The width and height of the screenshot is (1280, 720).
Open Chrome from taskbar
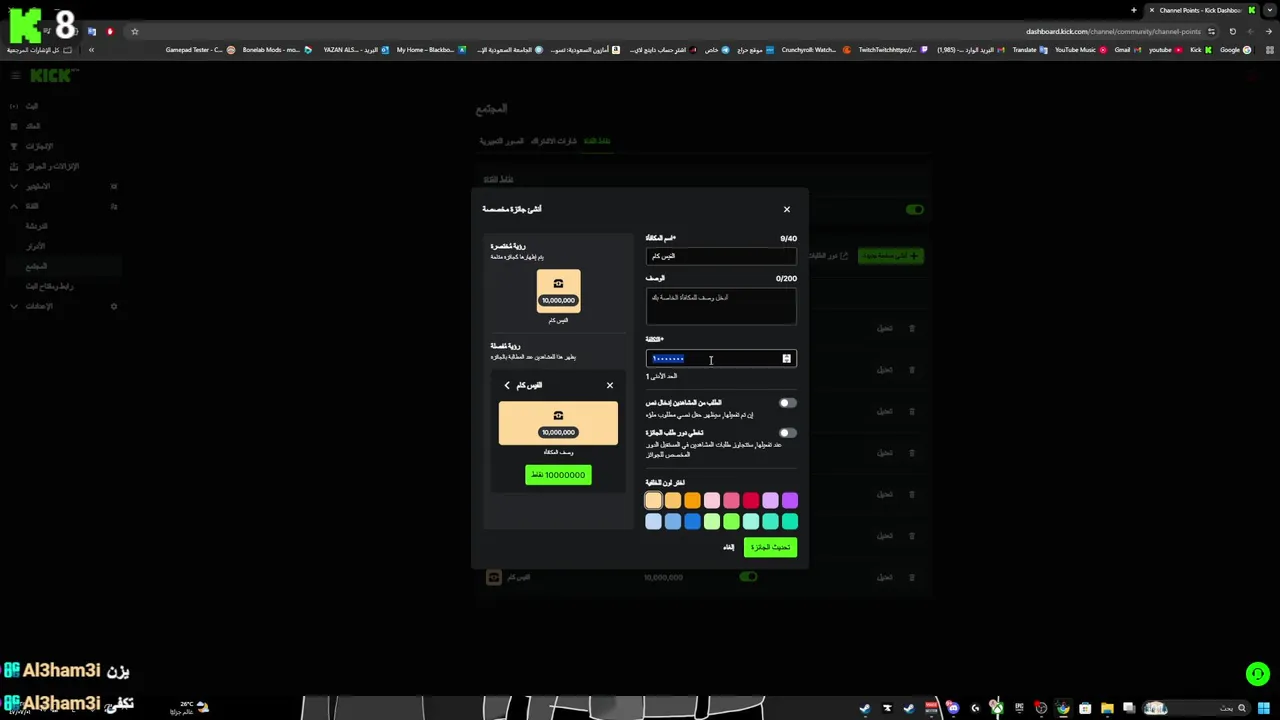pos(1063,708)
